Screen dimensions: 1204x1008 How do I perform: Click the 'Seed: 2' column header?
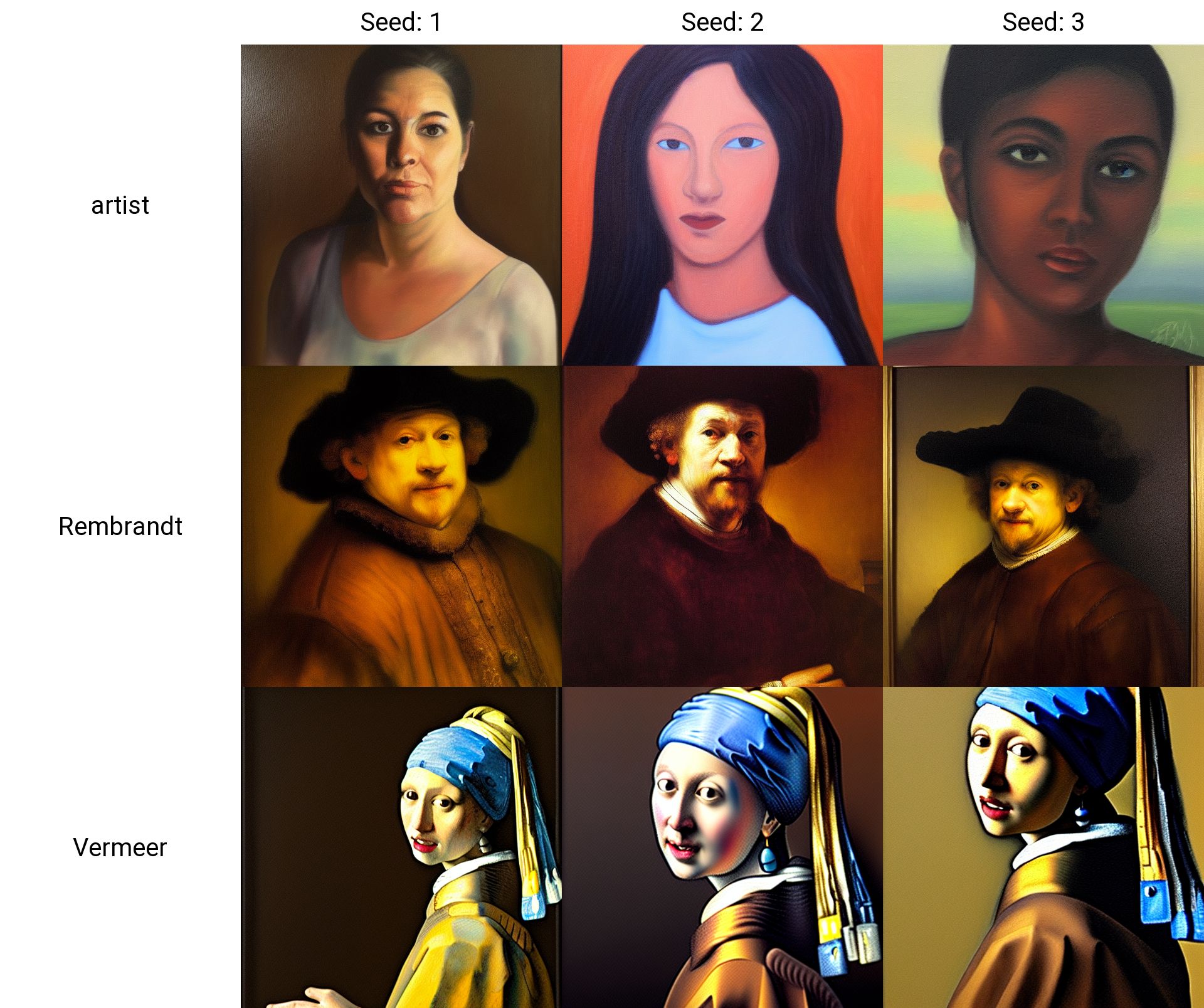(x=722, y=23)
